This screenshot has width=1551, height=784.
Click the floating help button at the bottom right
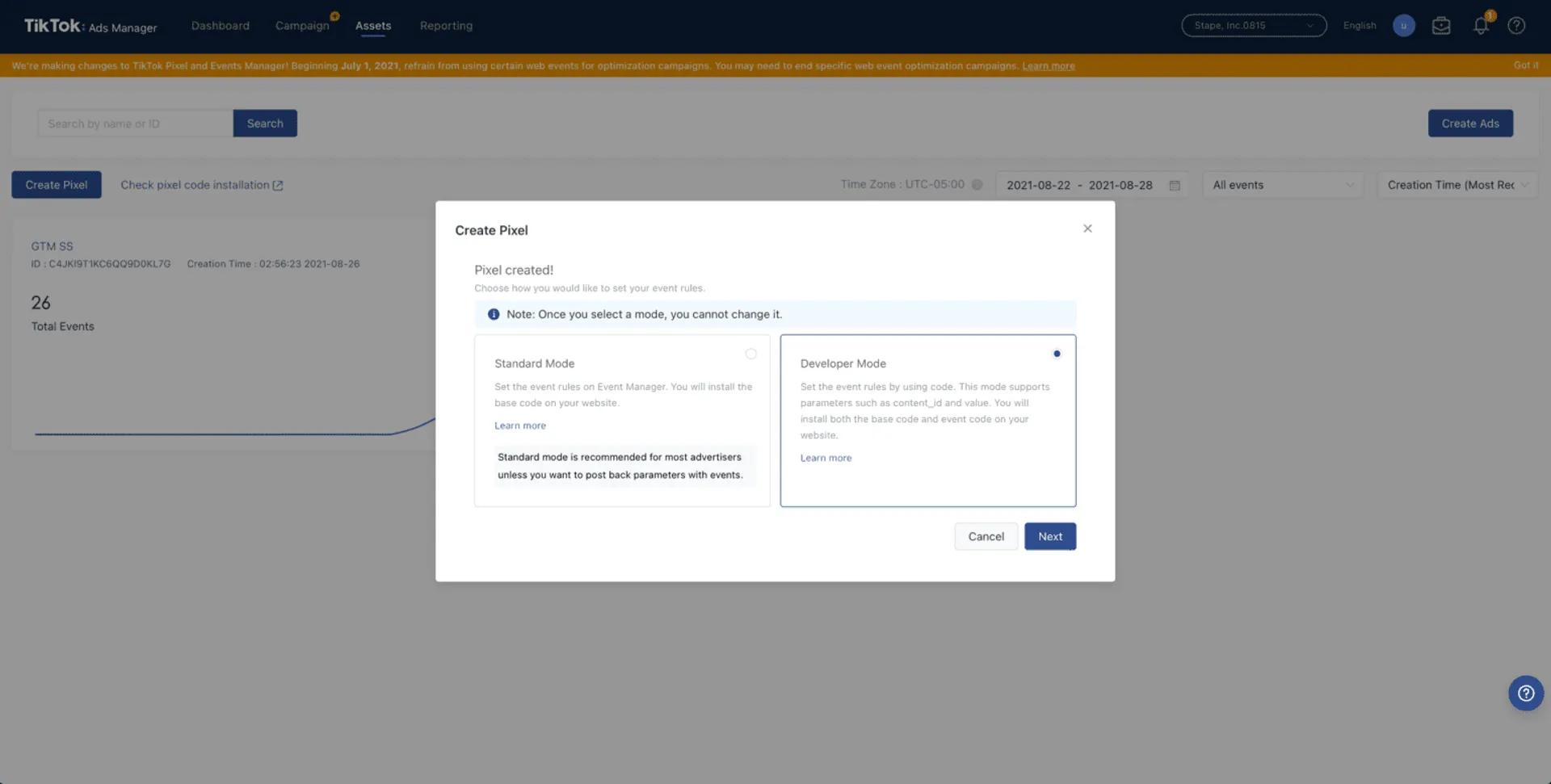coord(1525,693)
